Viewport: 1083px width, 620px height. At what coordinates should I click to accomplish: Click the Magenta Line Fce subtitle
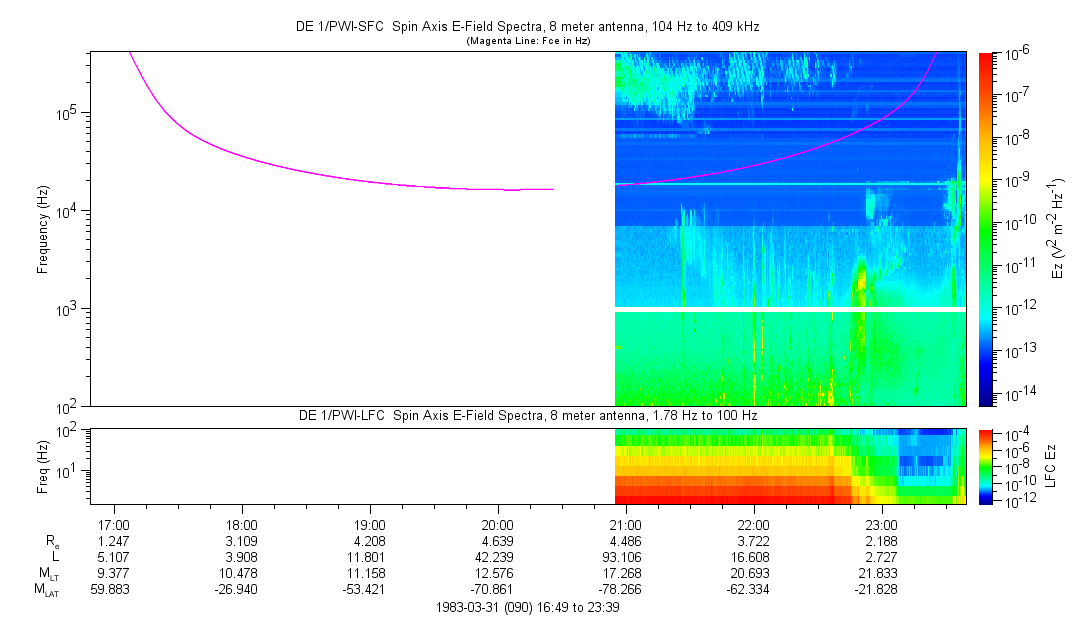coord(528,41)
